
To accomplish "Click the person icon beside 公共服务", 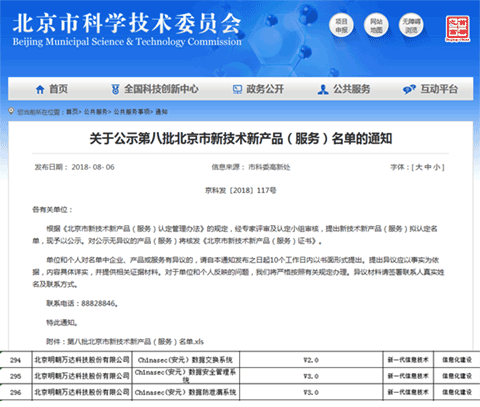I will [323, 89].
